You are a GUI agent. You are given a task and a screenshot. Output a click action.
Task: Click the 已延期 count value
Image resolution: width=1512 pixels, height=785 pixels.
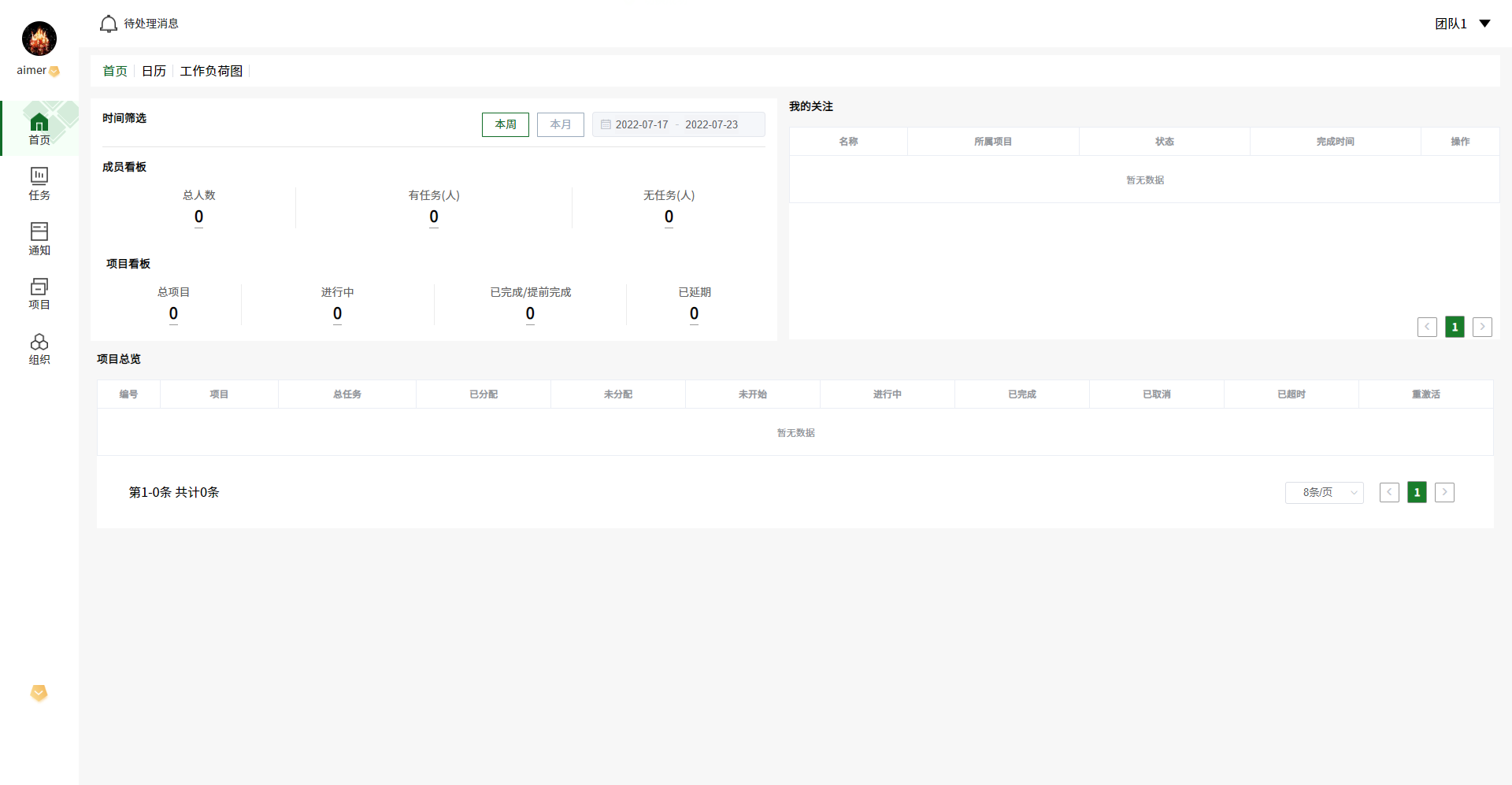[694, 313]
